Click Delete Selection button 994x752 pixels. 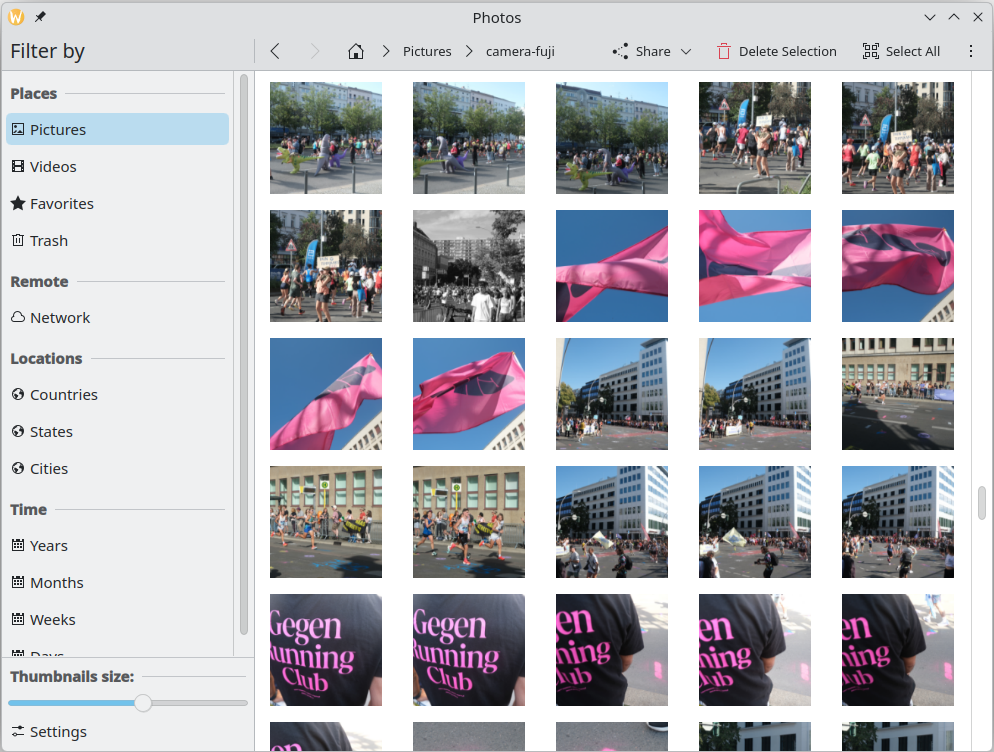(777, 51)
